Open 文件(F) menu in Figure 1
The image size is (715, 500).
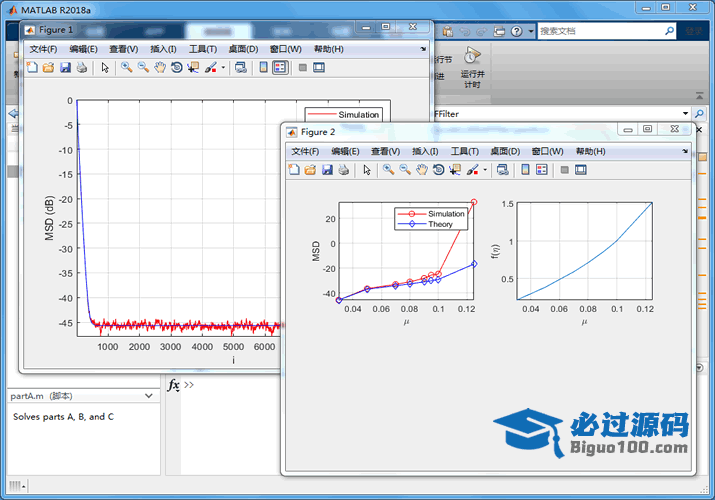pos(43,49)
